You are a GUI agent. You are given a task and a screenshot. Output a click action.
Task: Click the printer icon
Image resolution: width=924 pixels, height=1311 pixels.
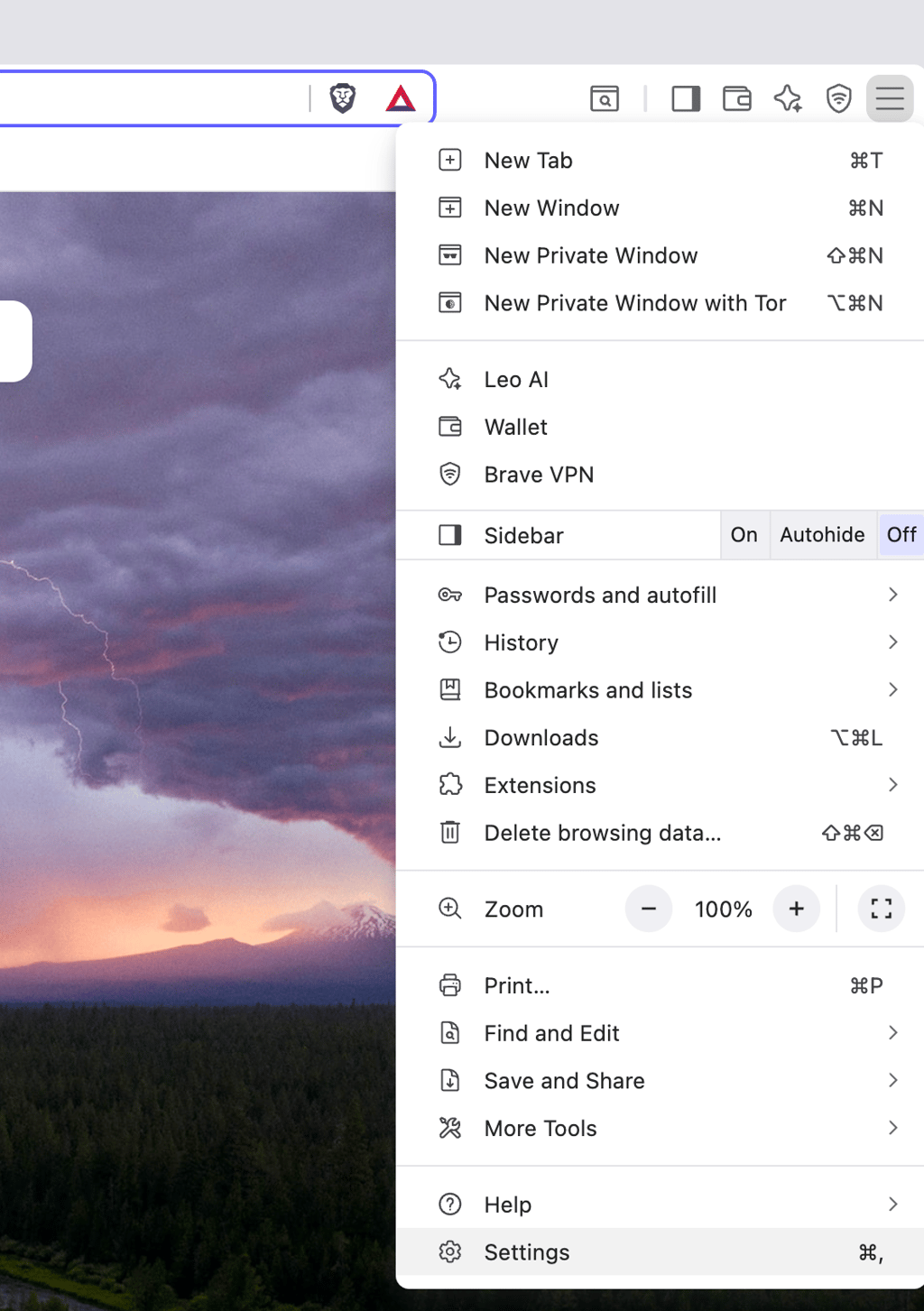click(x=450, y=985)
